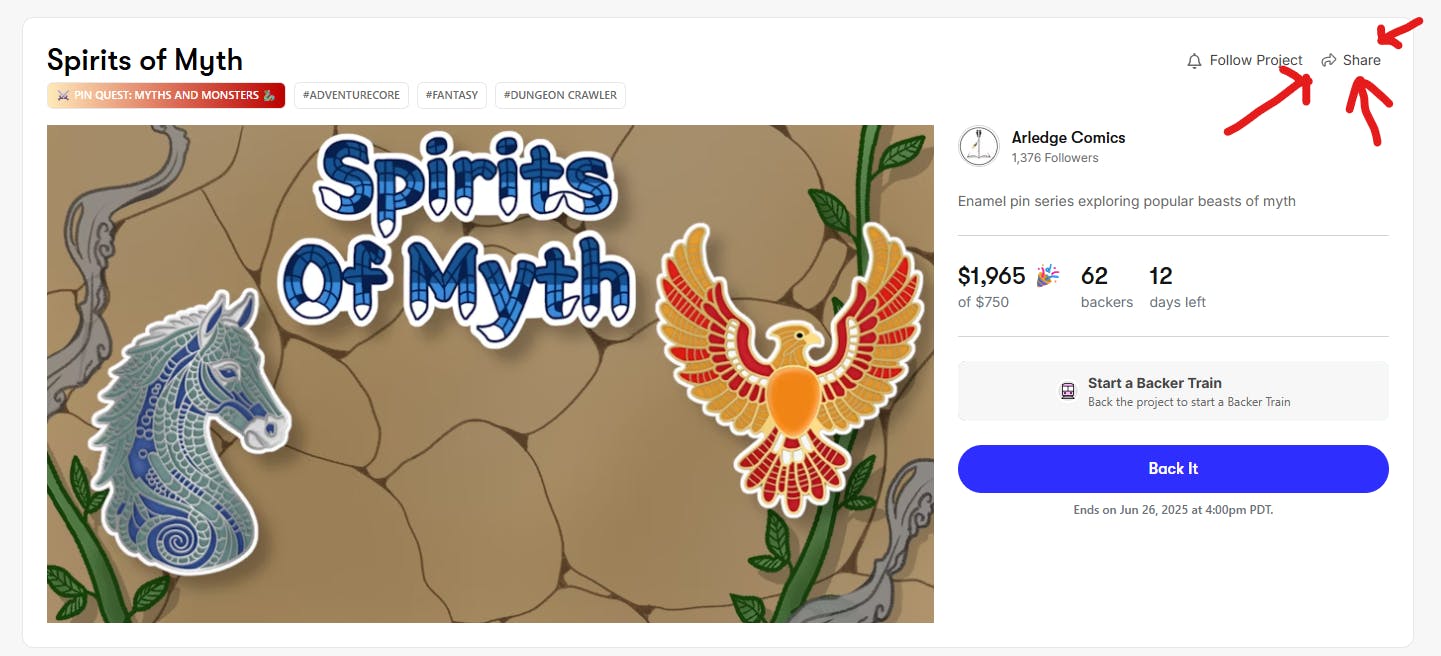The height and width of the screenshot is (656, 1441).
Task: Open the Arledge Comics creator profile link
Action: (1068, 138)
